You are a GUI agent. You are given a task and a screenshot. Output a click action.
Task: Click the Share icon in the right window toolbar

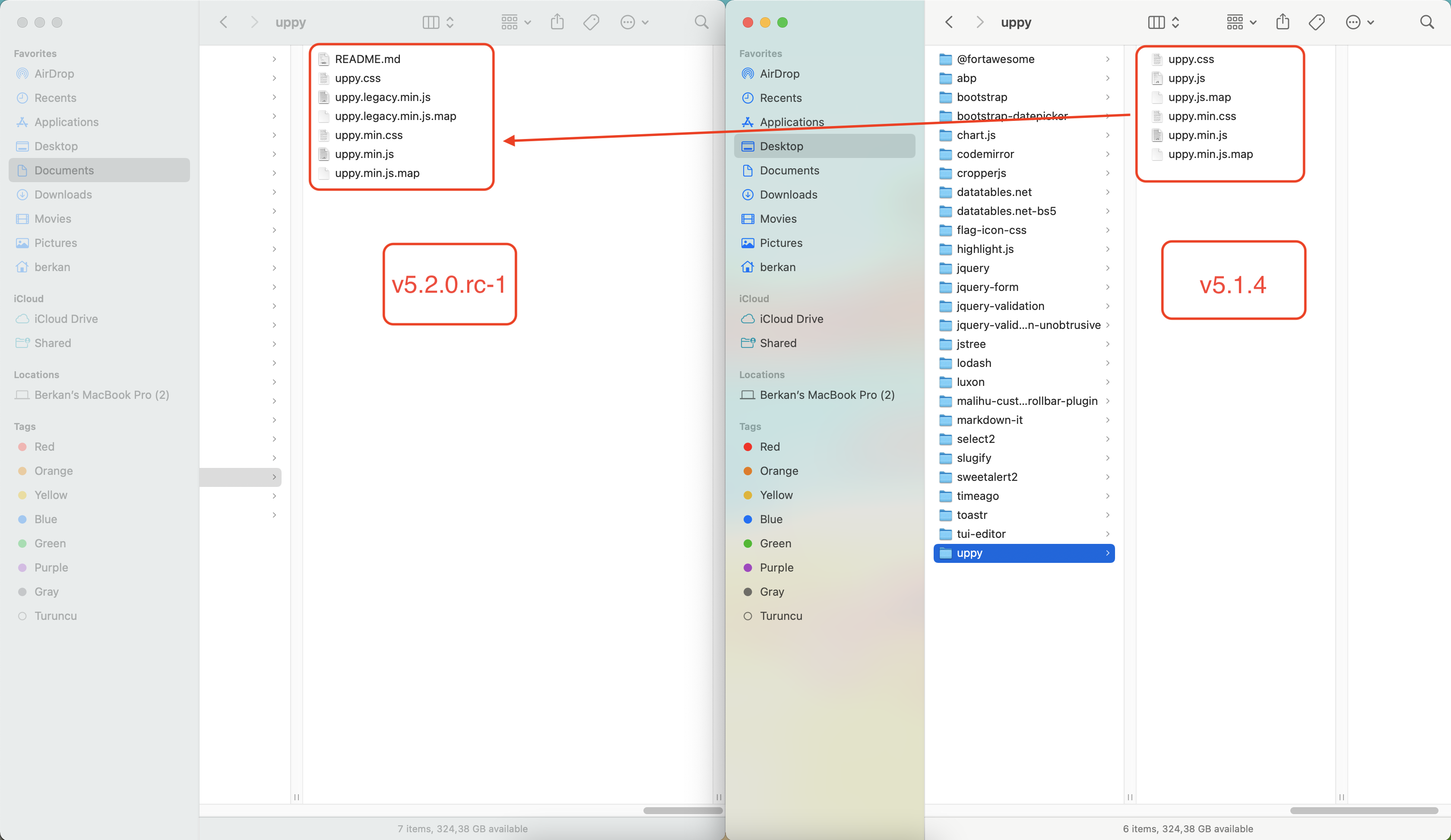(1283, 22)
